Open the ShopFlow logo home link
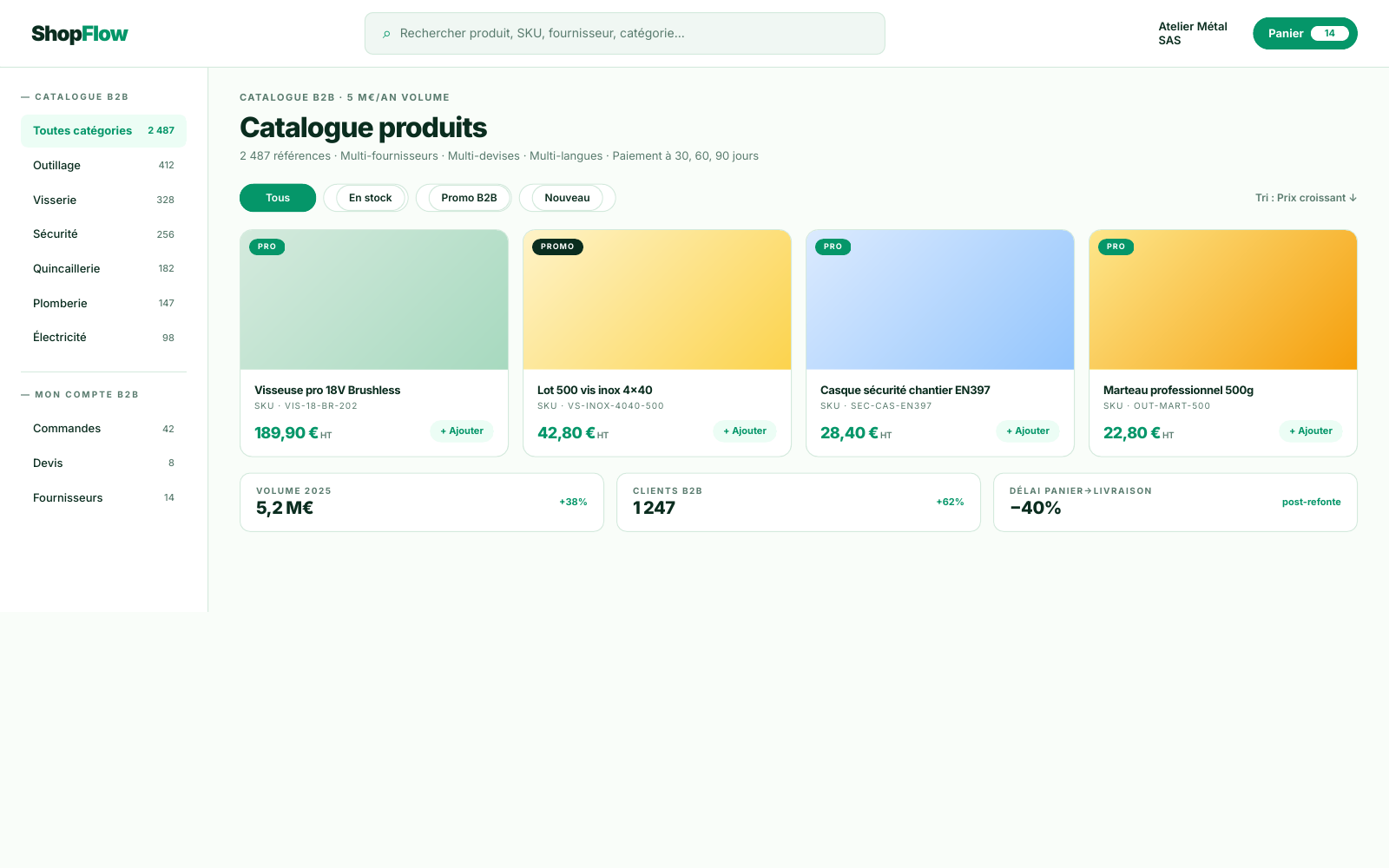 tap(80, 34)
